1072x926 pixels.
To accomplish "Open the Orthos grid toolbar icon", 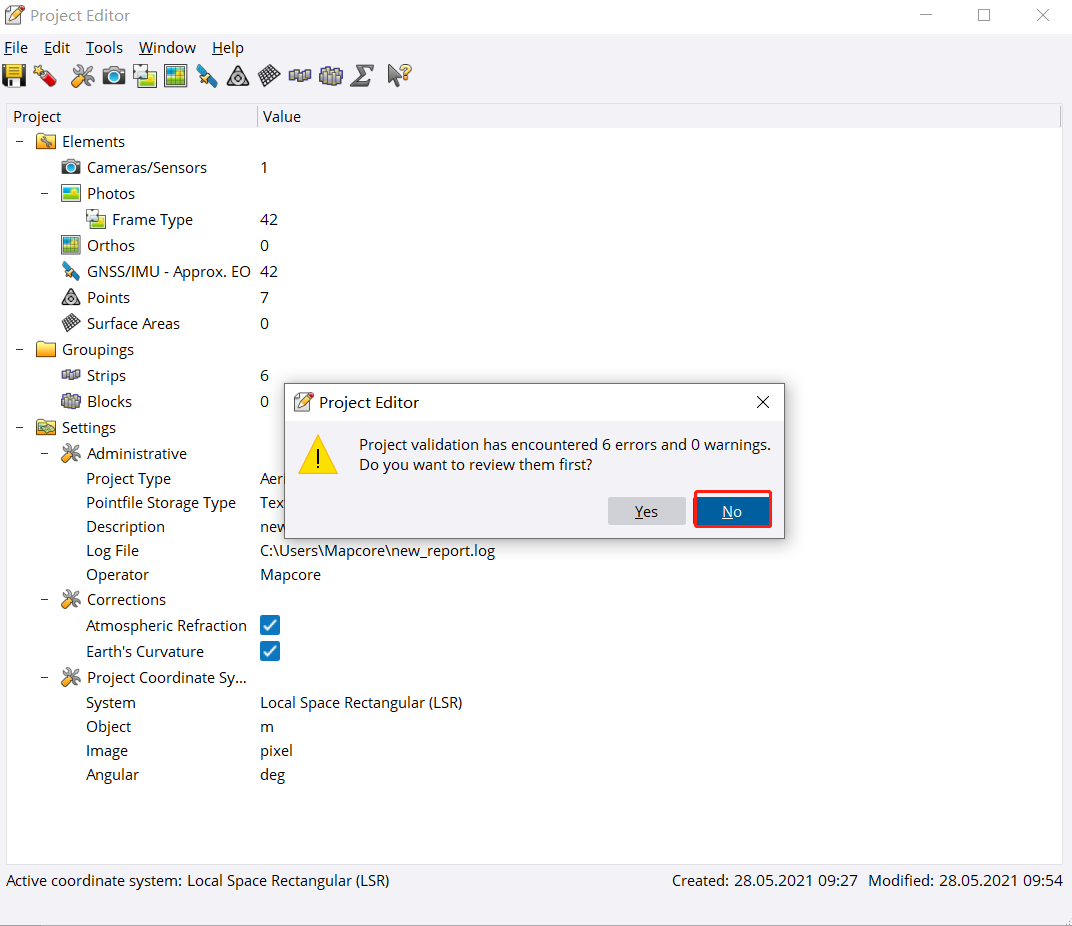I will (x=176, y=75).
